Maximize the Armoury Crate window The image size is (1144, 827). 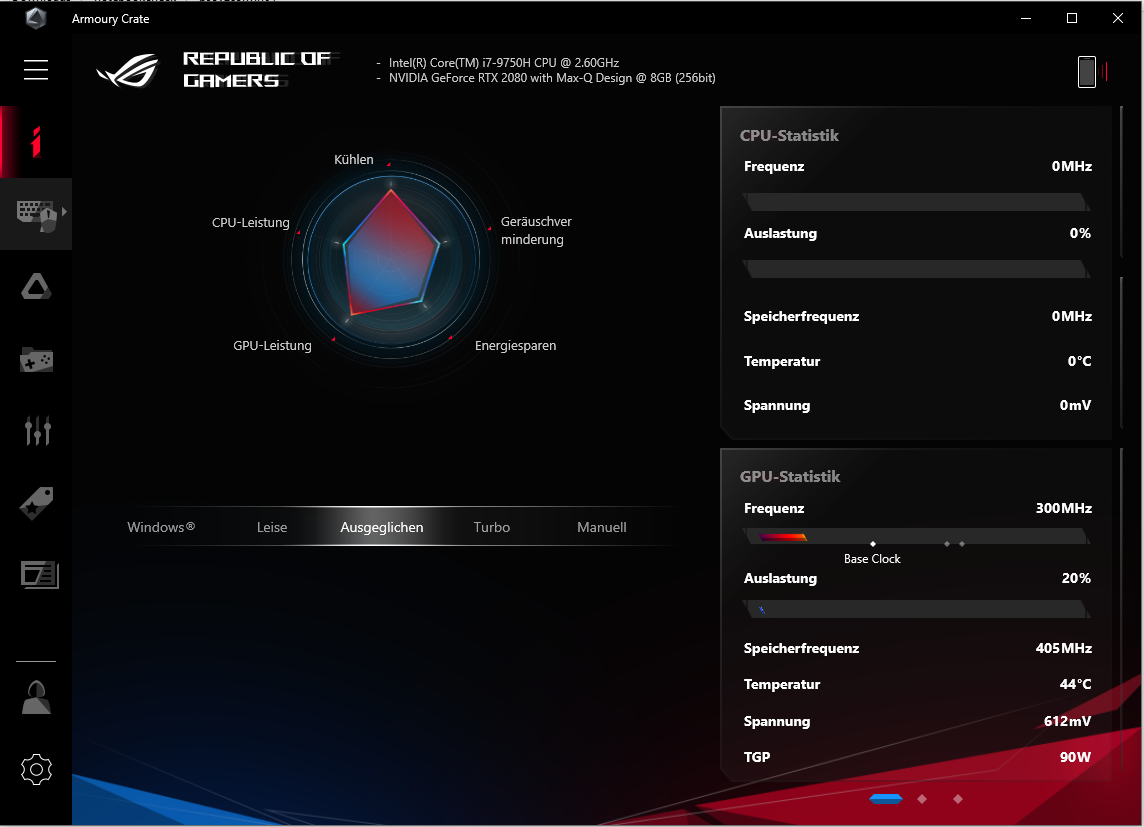[1072, 18]
